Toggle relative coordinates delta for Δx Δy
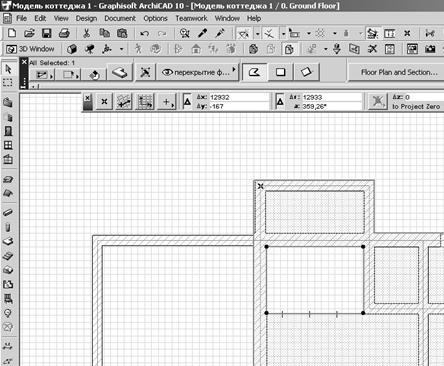Image resolution: width=444 pixels, height=366 pixels. (x=187, y=102)
